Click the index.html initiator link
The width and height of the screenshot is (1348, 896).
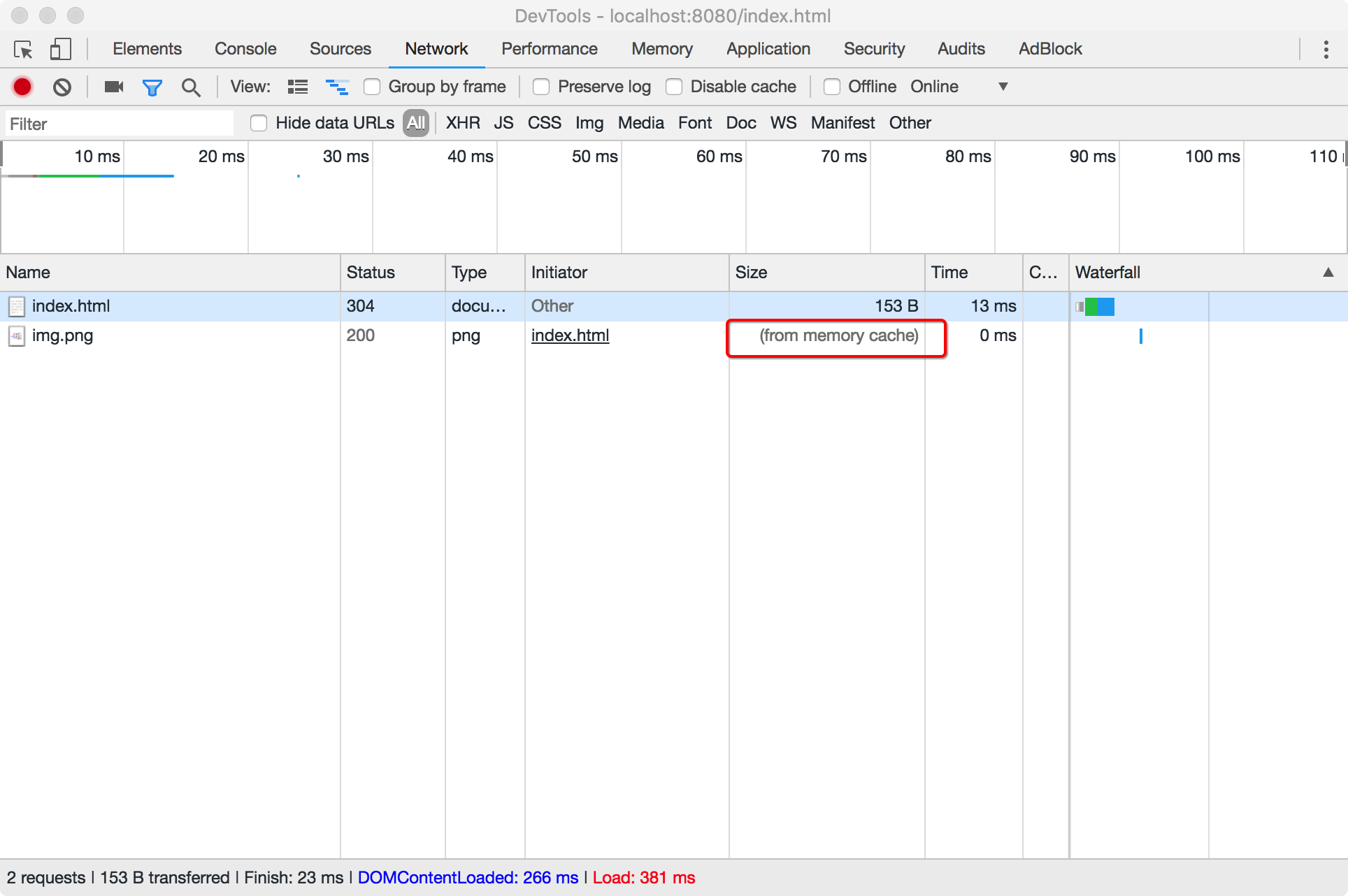(570, 335)
